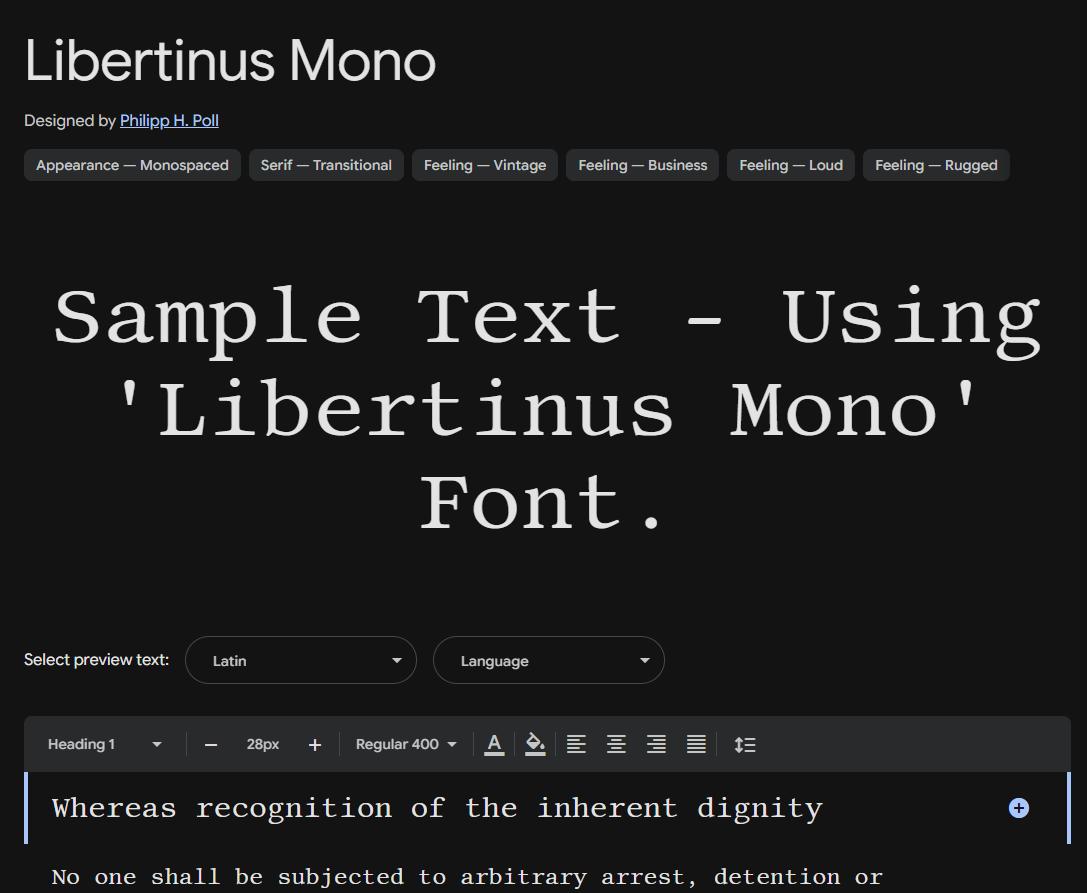
Task: Select the Feeling — Loud tag
Action: point(791,165)
